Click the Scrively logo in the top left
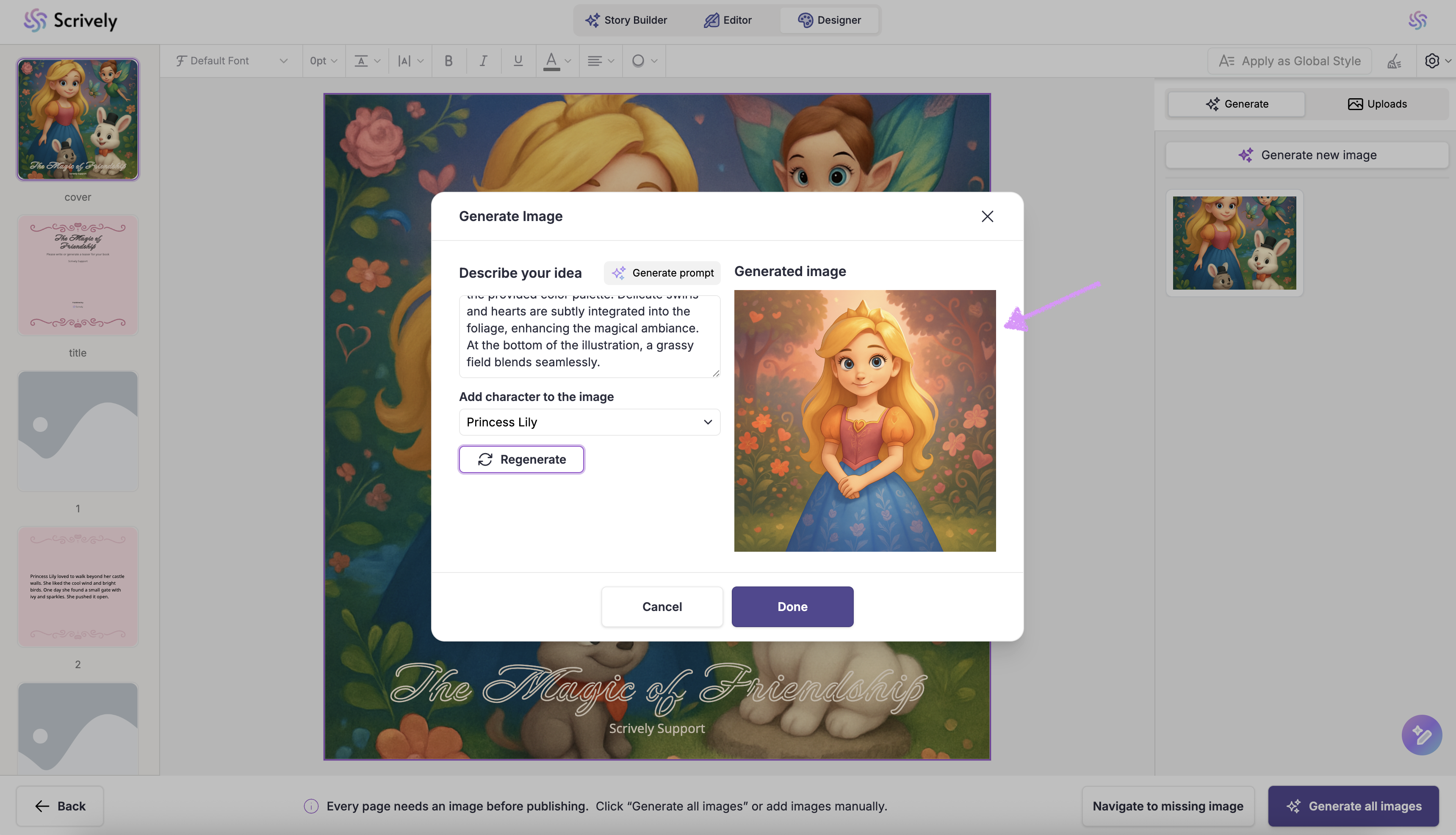Viewport: 1456px width, 835px height. pos(70,21)
